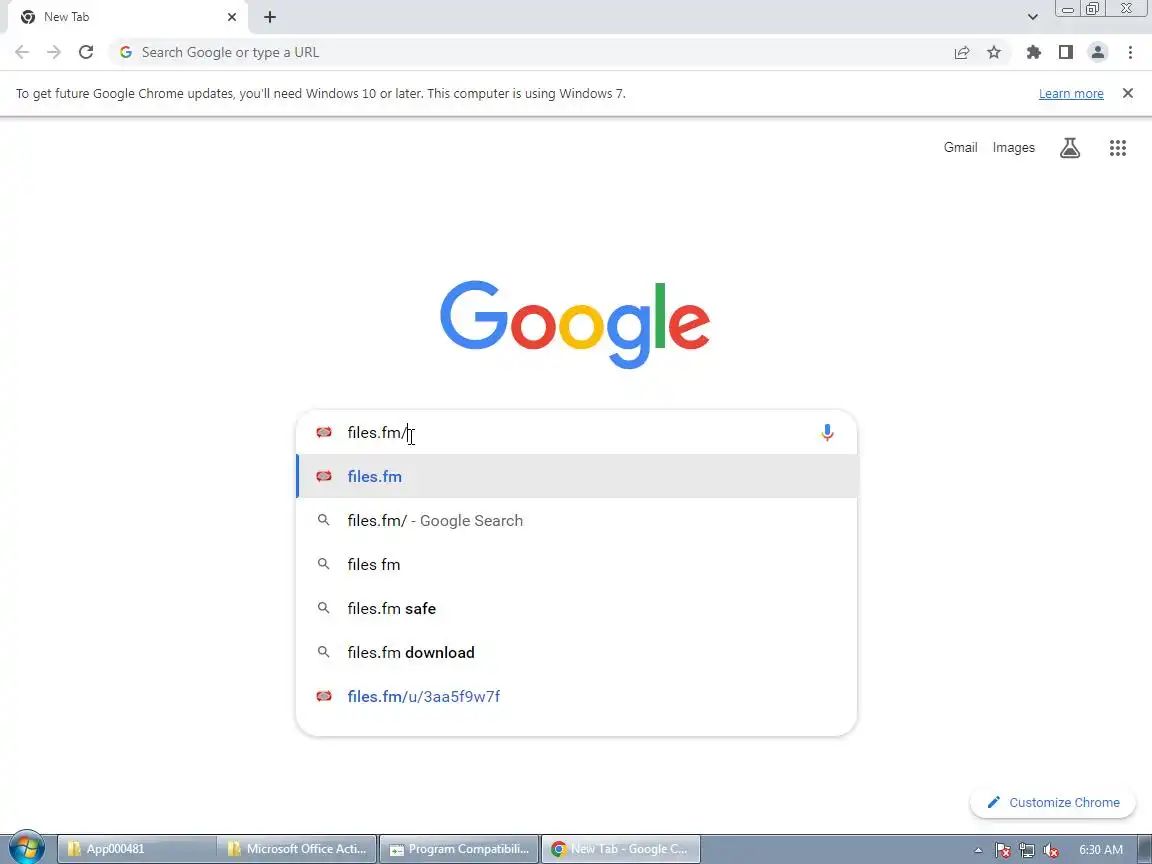Reload the current page
The image size is (1152, 864).
tap(86, 52)
